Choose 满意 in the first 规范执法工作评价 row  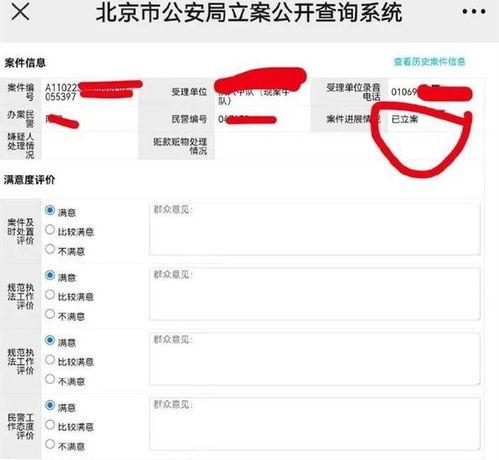pos(50,275)
